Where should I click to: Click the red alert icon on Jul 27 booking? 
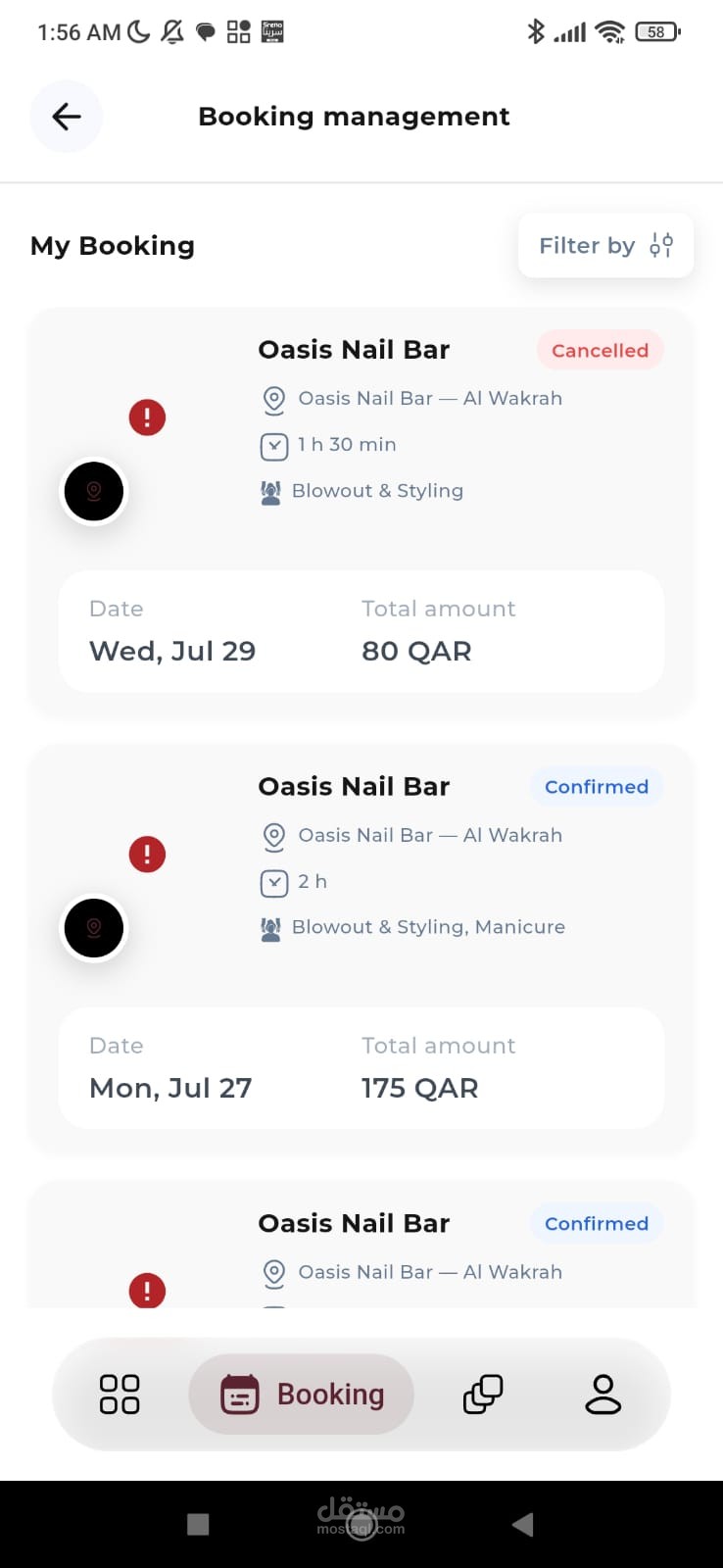pyautogui.click(x=147, y=855)
